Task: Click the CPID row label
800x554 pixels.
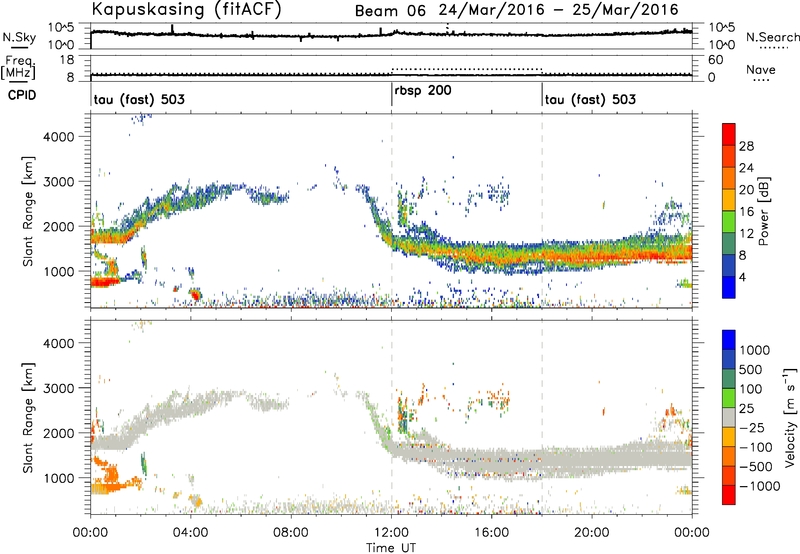Action: coord(22,95)
